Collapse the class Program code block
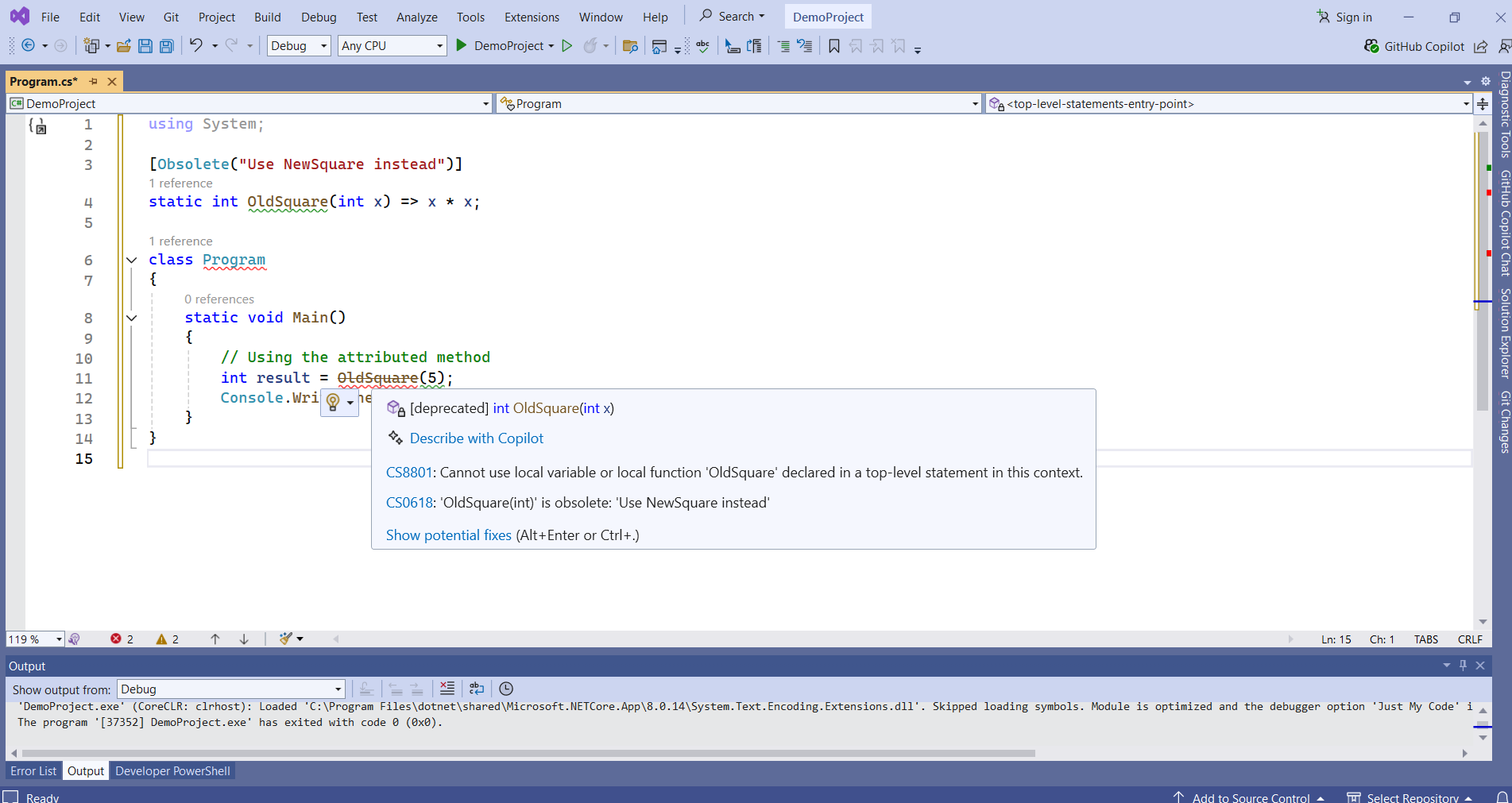This screenshot has height=803, width=1512. click(x=131, y=260)
